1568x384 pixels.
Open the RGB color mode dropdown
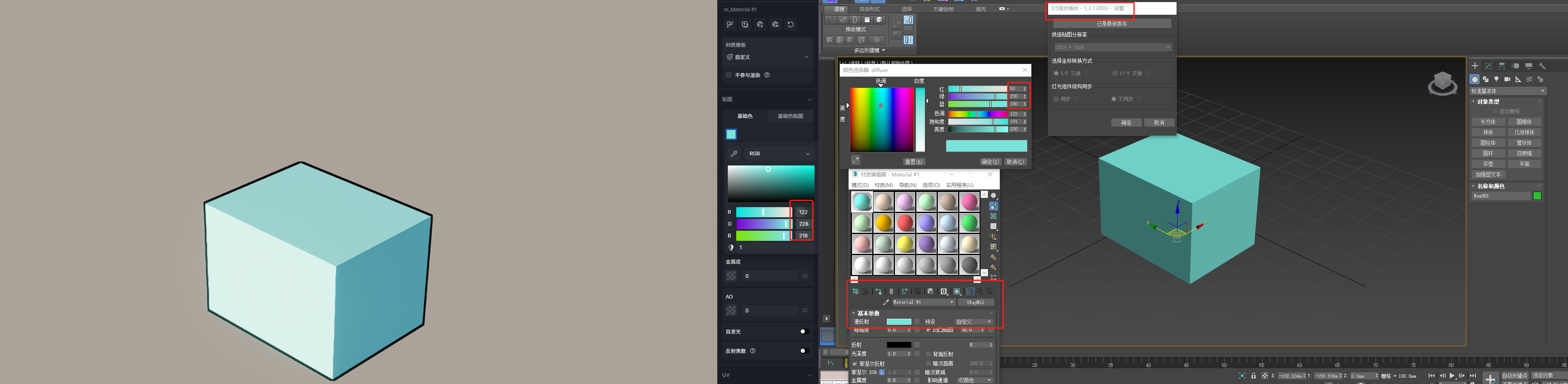(x=779, y=153)
